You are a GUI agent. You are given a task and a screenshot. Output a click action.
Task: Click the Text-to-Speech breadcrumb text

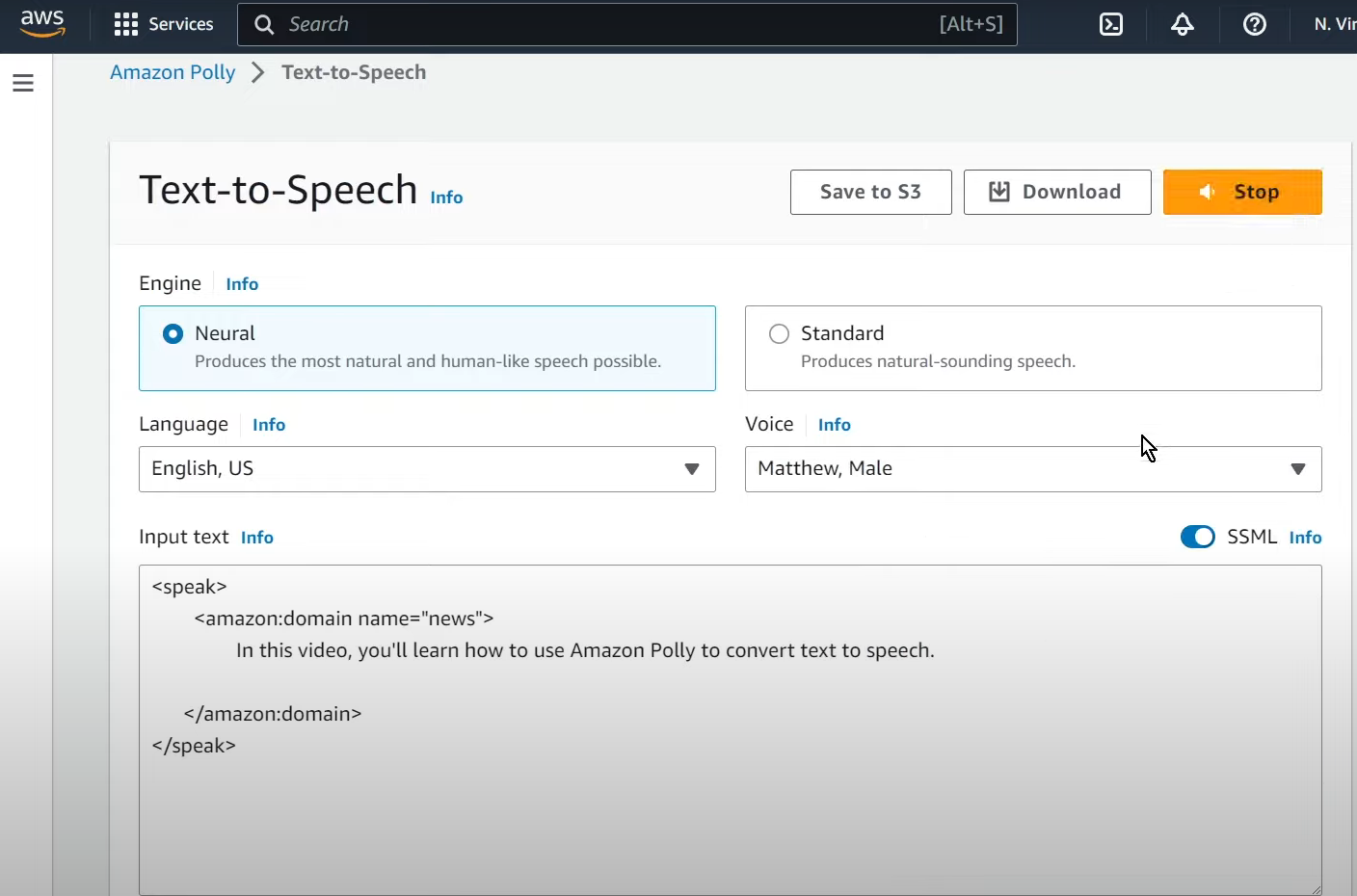[x=354, y=72]
